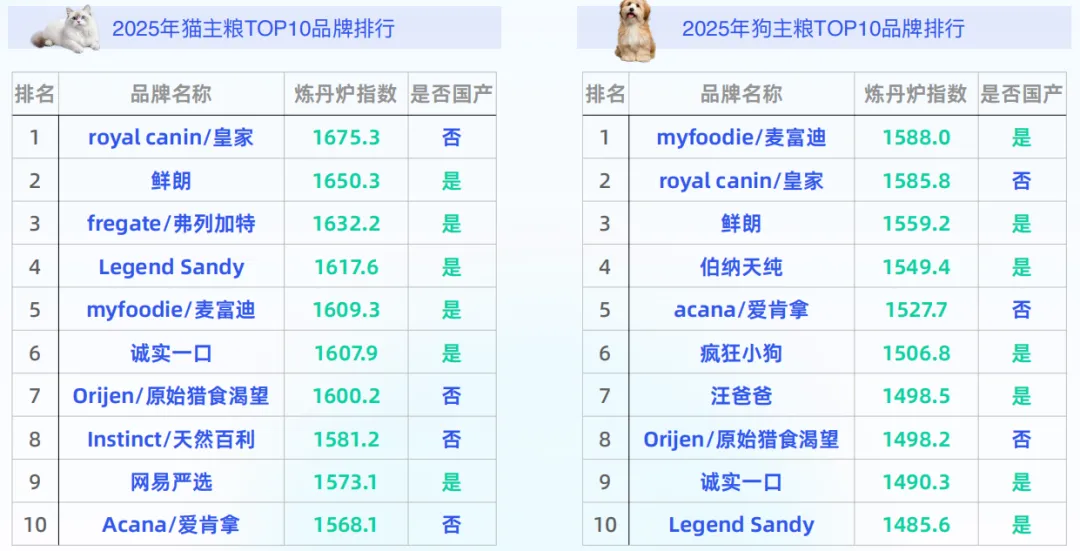Select Legend Sandy in the cat food table
Image resolution: width=1080 pixels, height=551 pixels.
[x=171, y=267]
